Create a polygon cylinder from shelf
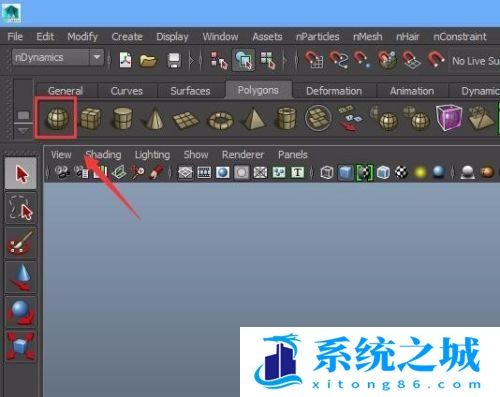The height and width of the screenshot is (397, 500). tap(123, 118)
